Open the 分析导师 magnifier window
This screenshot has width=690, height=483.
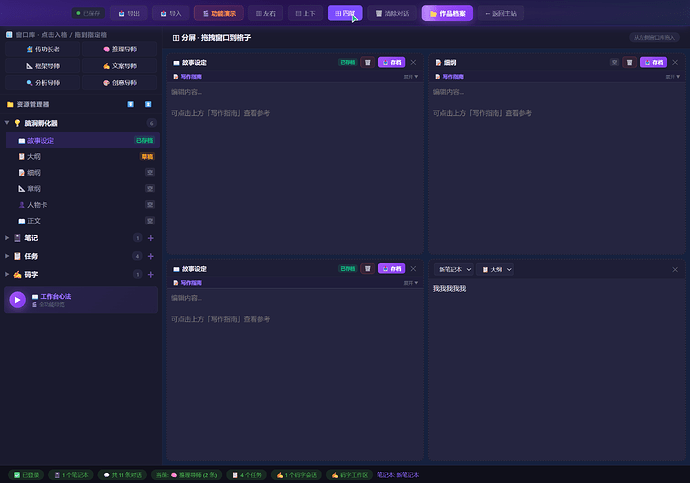(x=43, y=83)
